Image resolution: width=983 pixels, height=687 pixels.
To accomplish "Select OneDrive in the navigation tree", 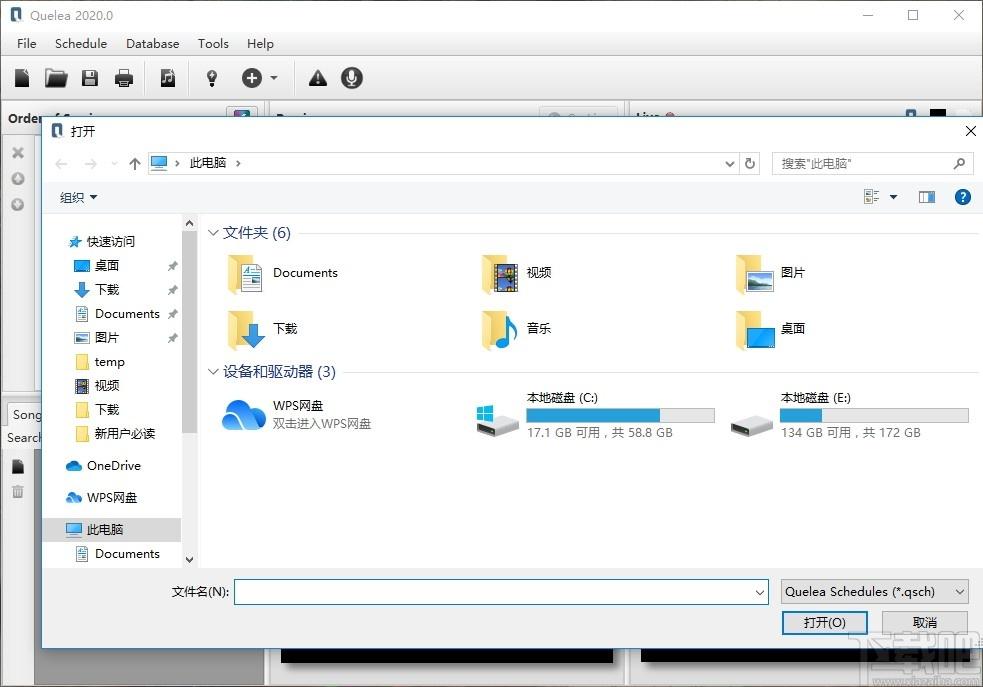I will pyautogui.click(x=113, y=466).
